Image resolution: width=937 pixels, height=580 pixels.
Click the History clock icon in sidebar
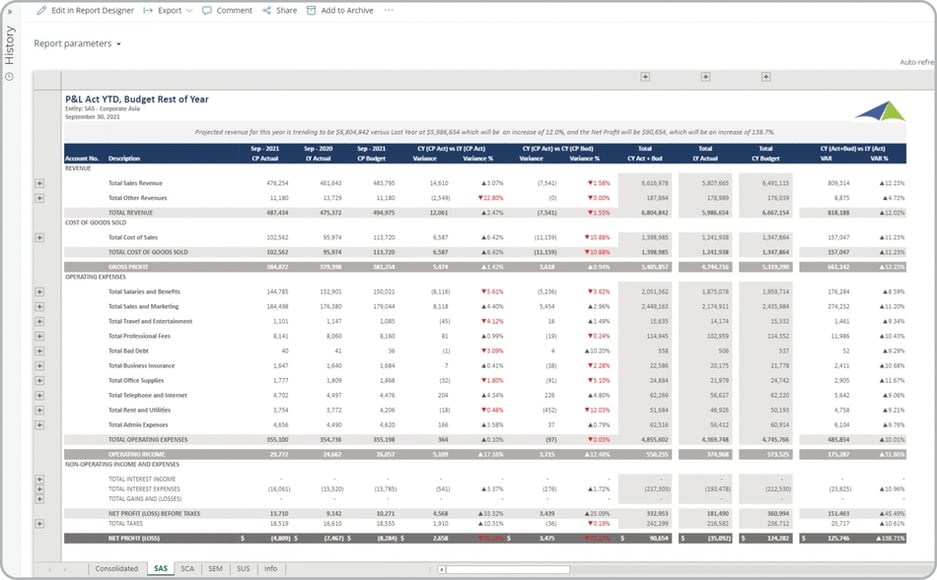(9, 76)
